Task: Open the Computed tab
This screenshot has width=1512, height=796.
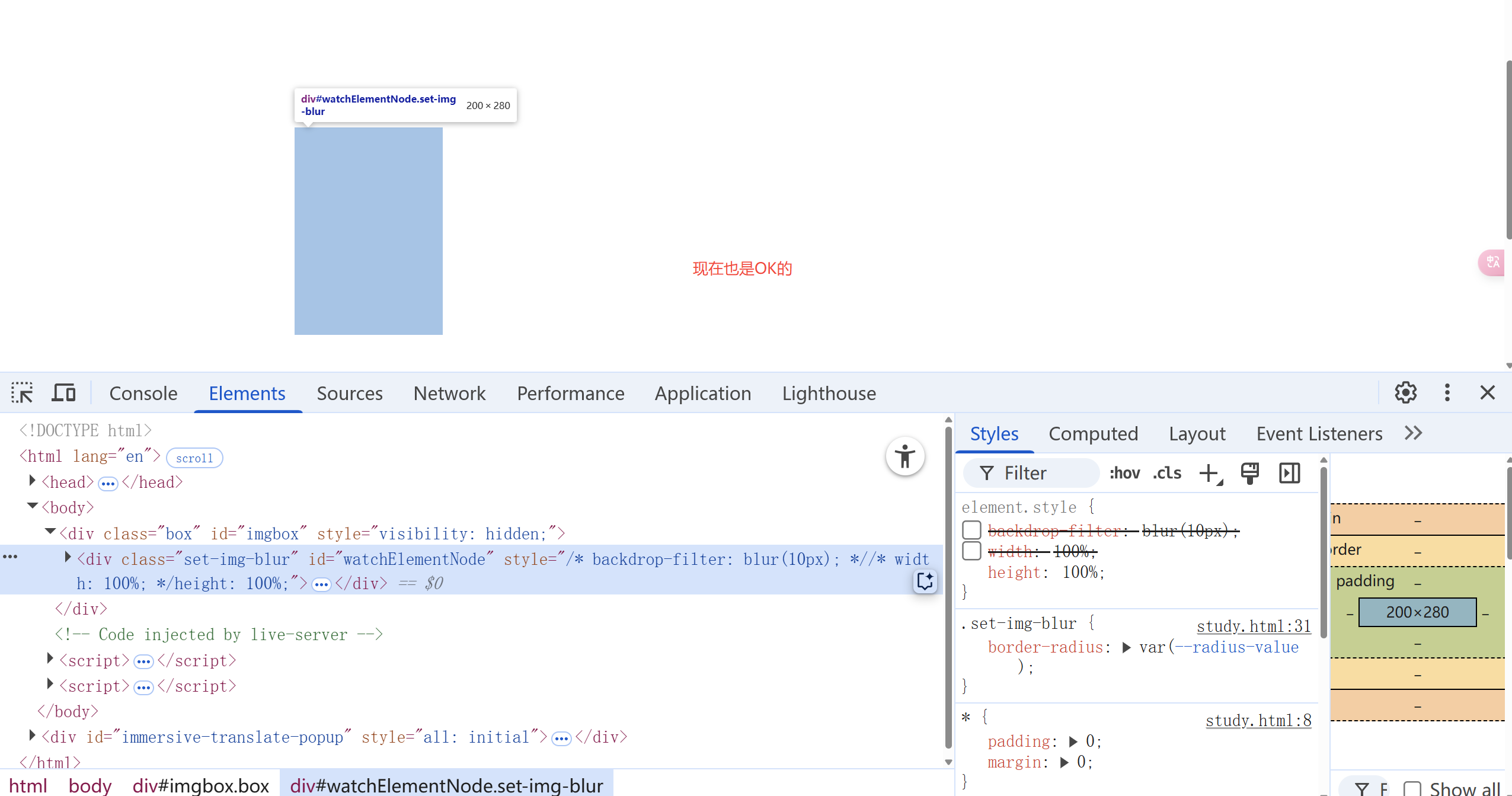Action: point(1093,434)
